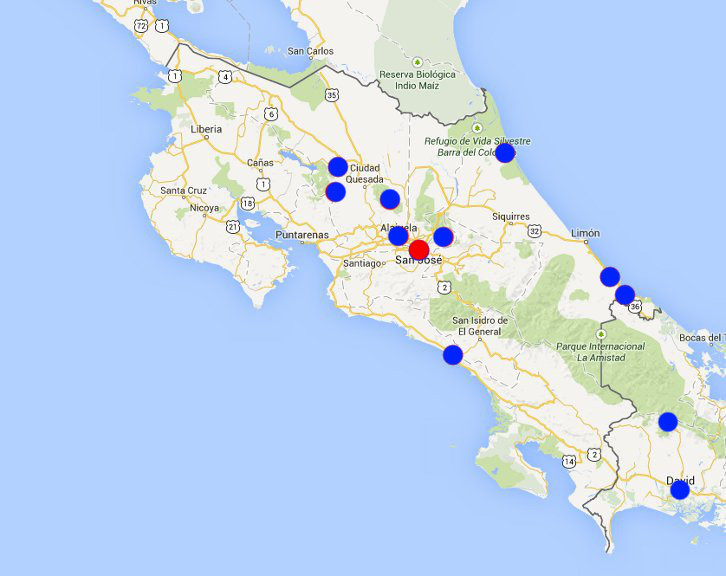Click the route 32 road shield
The height and width of the screenshot is (576, 726).
(534, 230)
